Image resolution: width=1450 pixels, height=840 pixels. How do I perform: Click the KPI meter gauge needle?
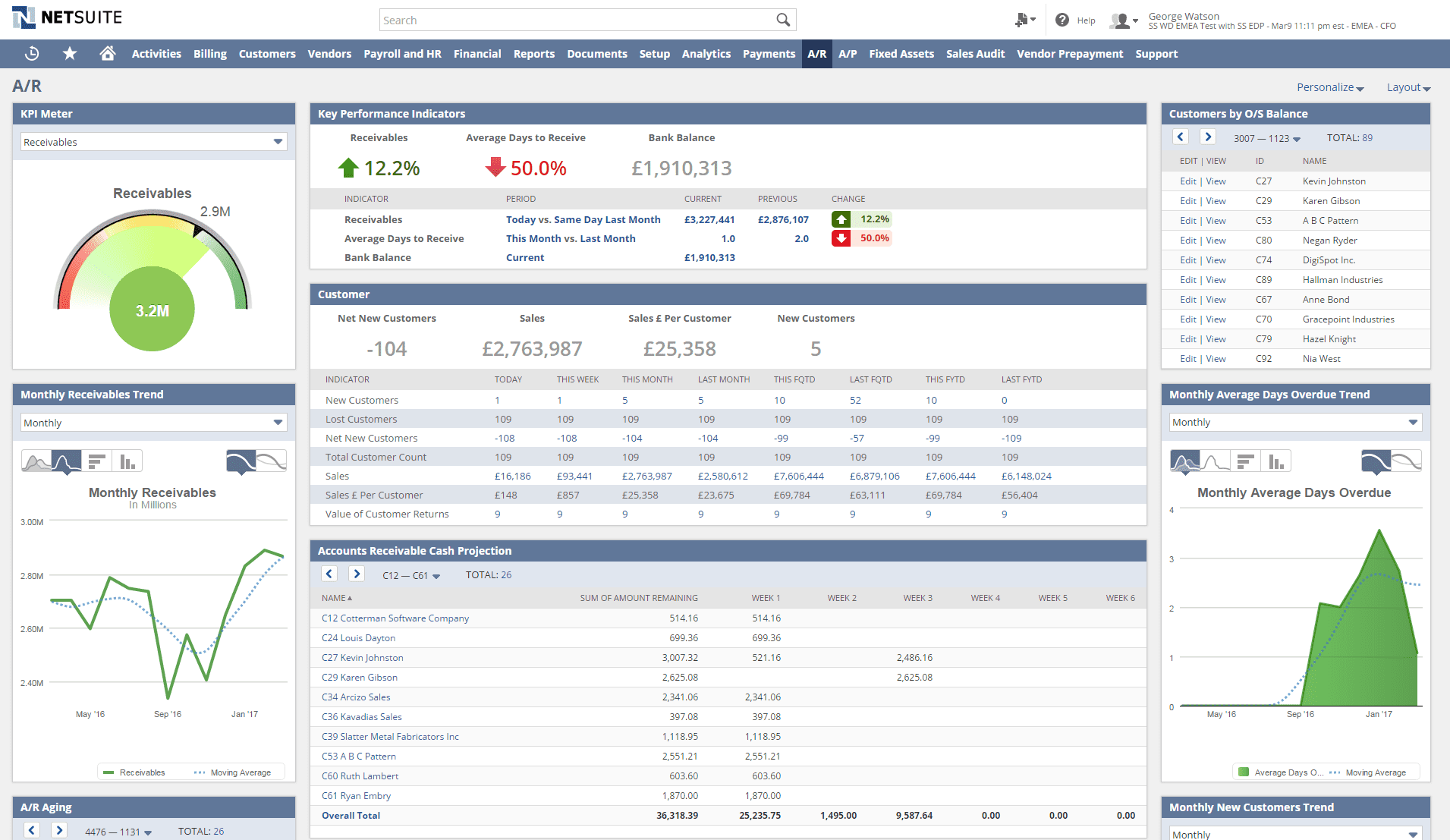click(199, 230)
